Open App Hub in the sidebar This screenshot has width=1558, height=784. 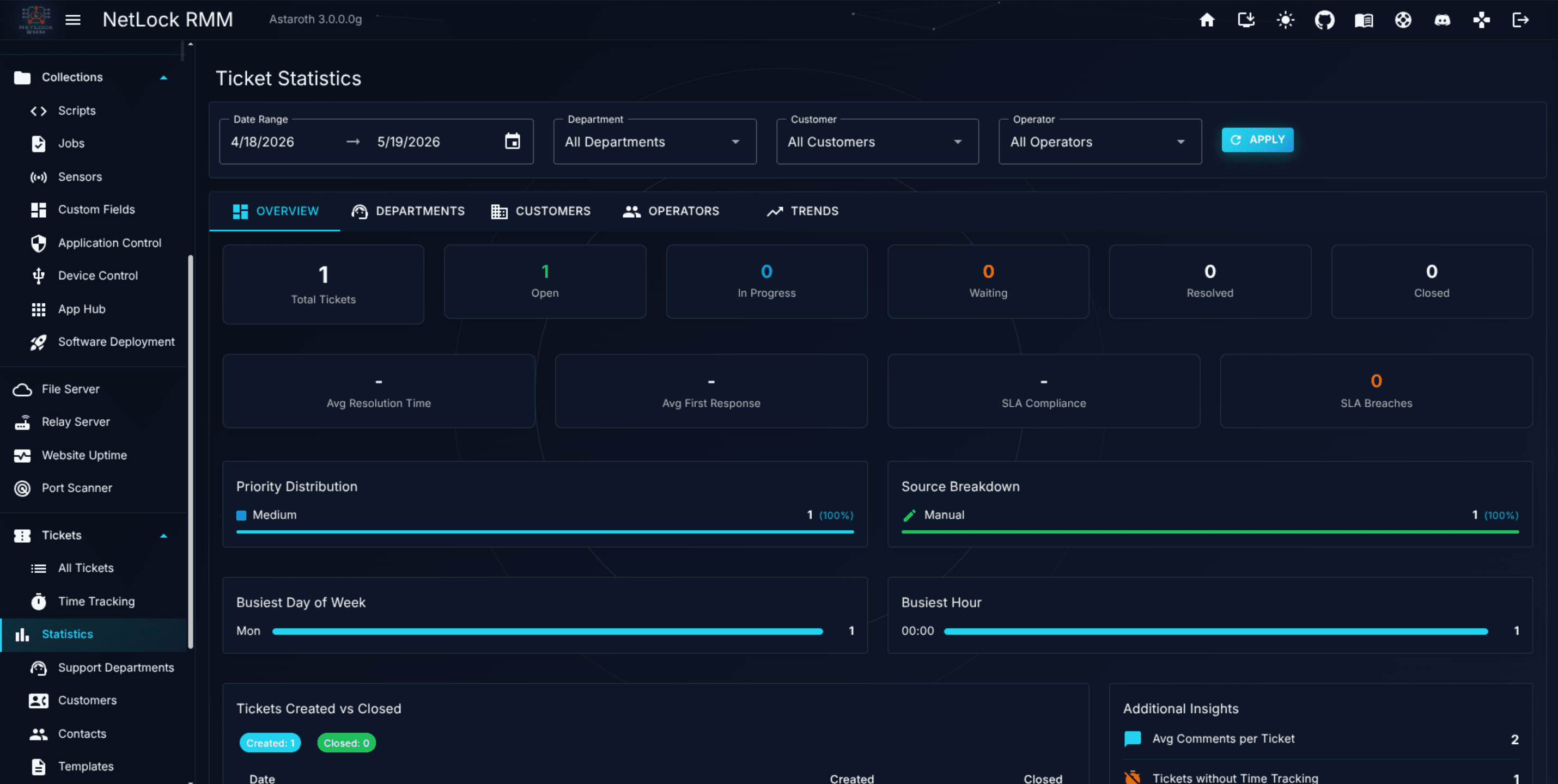[x=94, y=309]
